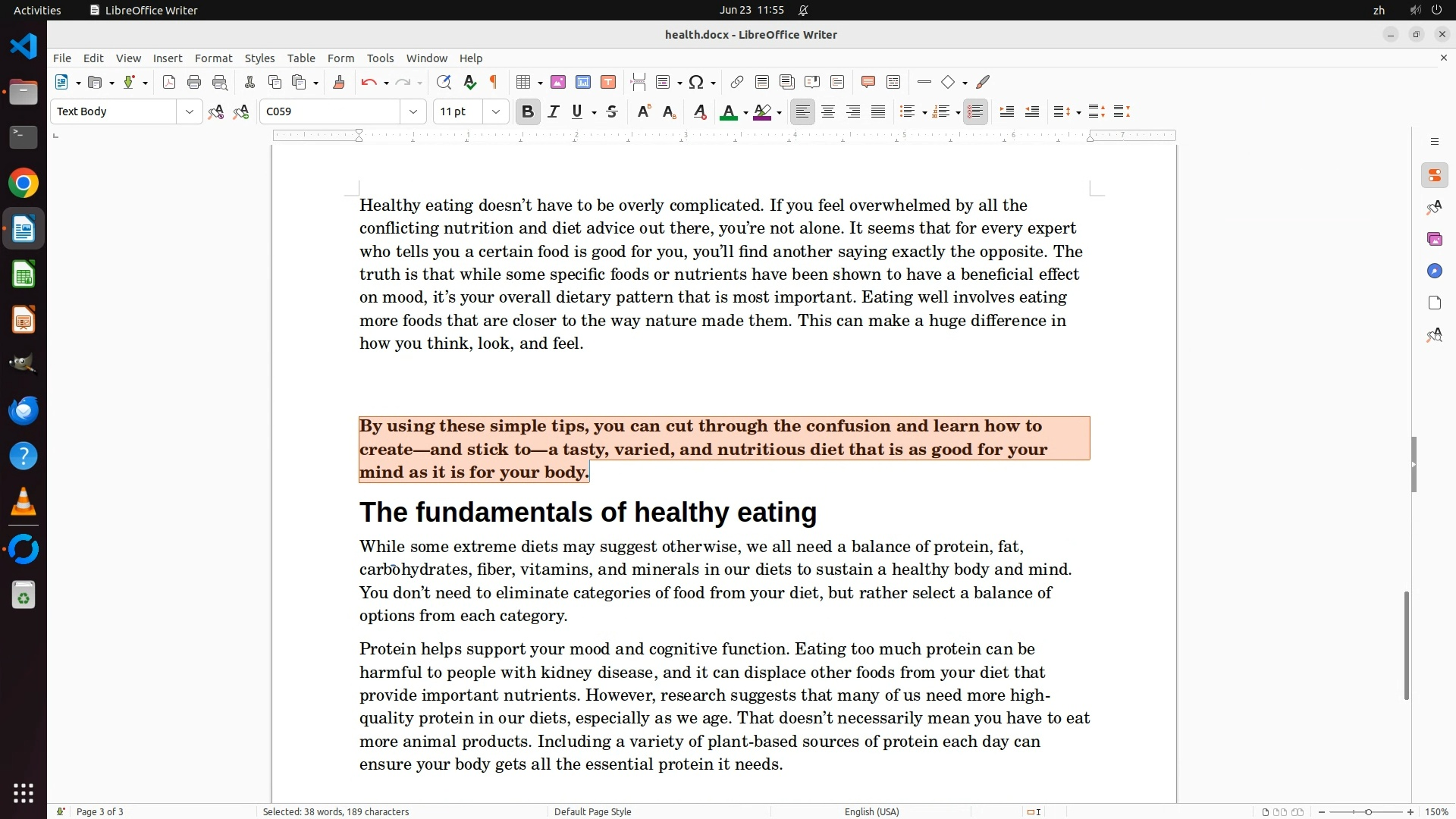Click the Insert Image icon

(558, 83)
